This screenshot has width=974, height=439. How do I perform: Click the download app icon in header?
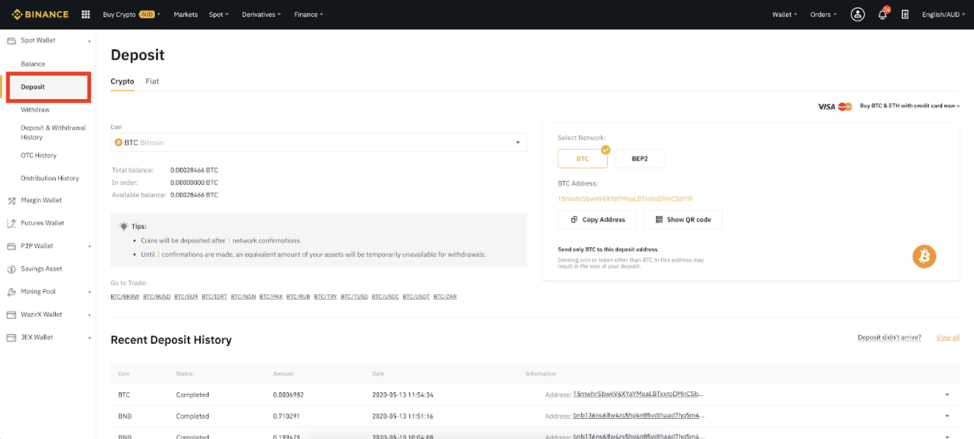pos(905,14)
